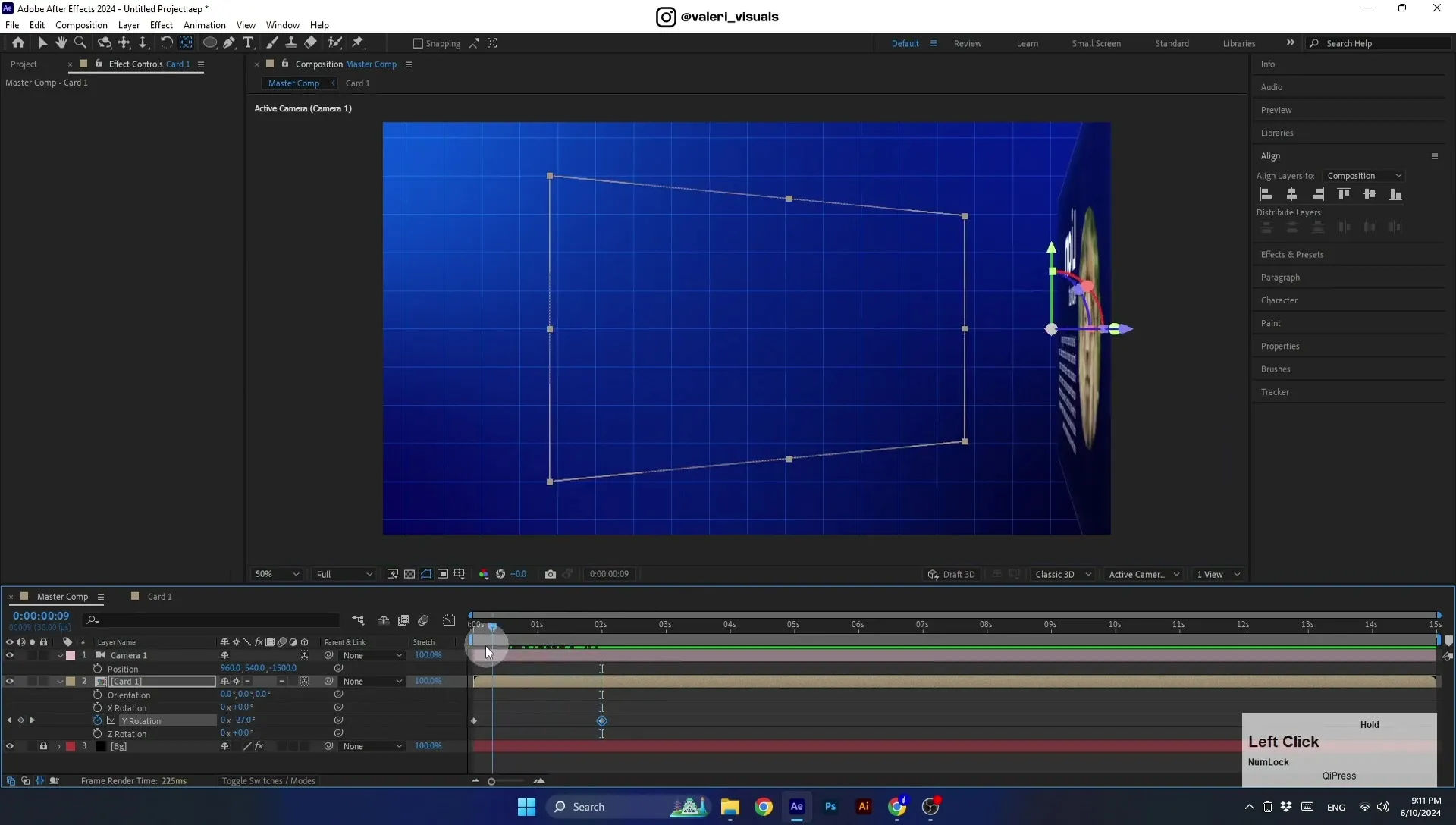Select the Zoom magnifier tool
1456x825 pixels.
click(x=80, y=43)
